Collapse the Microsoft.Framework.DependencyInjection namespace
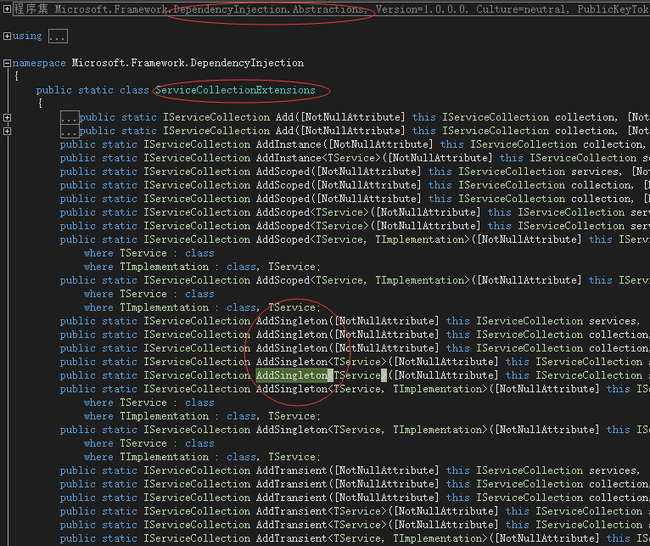Viewport: 650px width, 546px height. pyautogui.click(x=7, y=63)
